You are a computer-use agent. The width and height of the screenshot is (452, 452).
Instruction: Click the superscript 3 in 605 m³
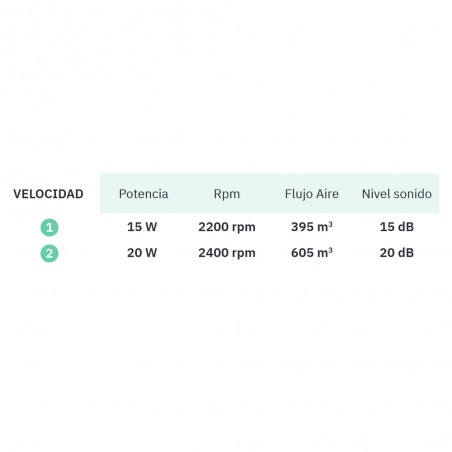tap(330, 250)
